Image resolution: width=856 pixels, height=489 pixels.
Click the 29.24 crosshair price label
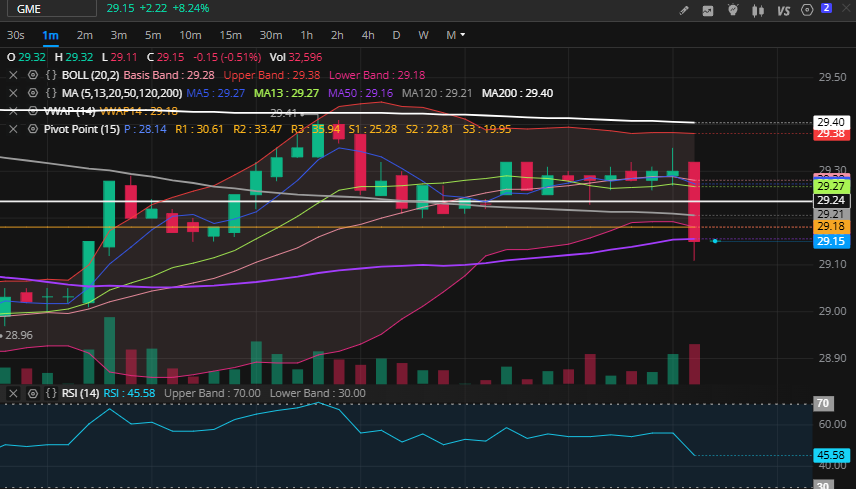(831, 200)
